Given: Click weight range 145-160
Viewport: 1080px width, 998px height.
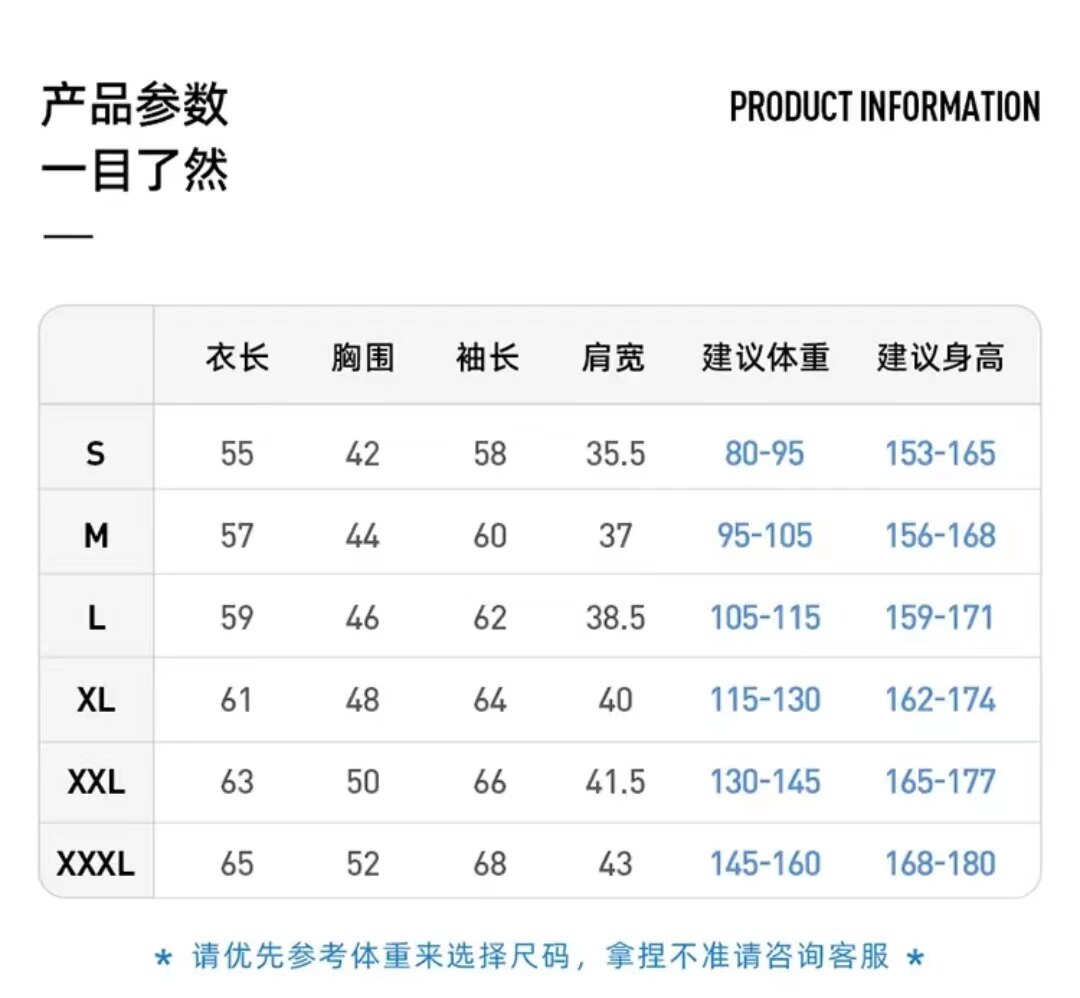Looking at the screenshot, I should [x=765, y=864].
